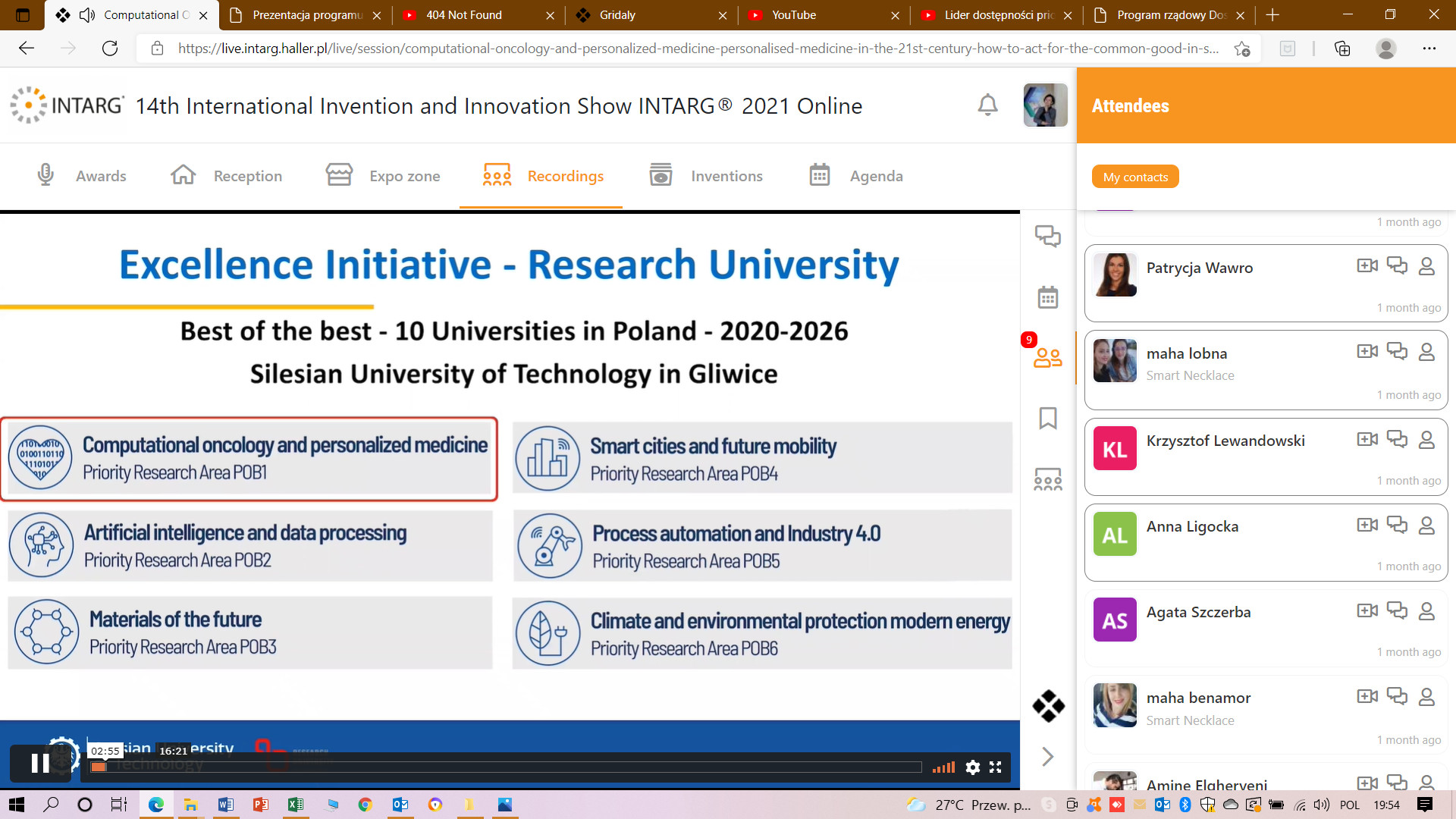1456x819 pixels.
Task: Open the bookmark sidebar icon
Action: [x=1048, y=418]
